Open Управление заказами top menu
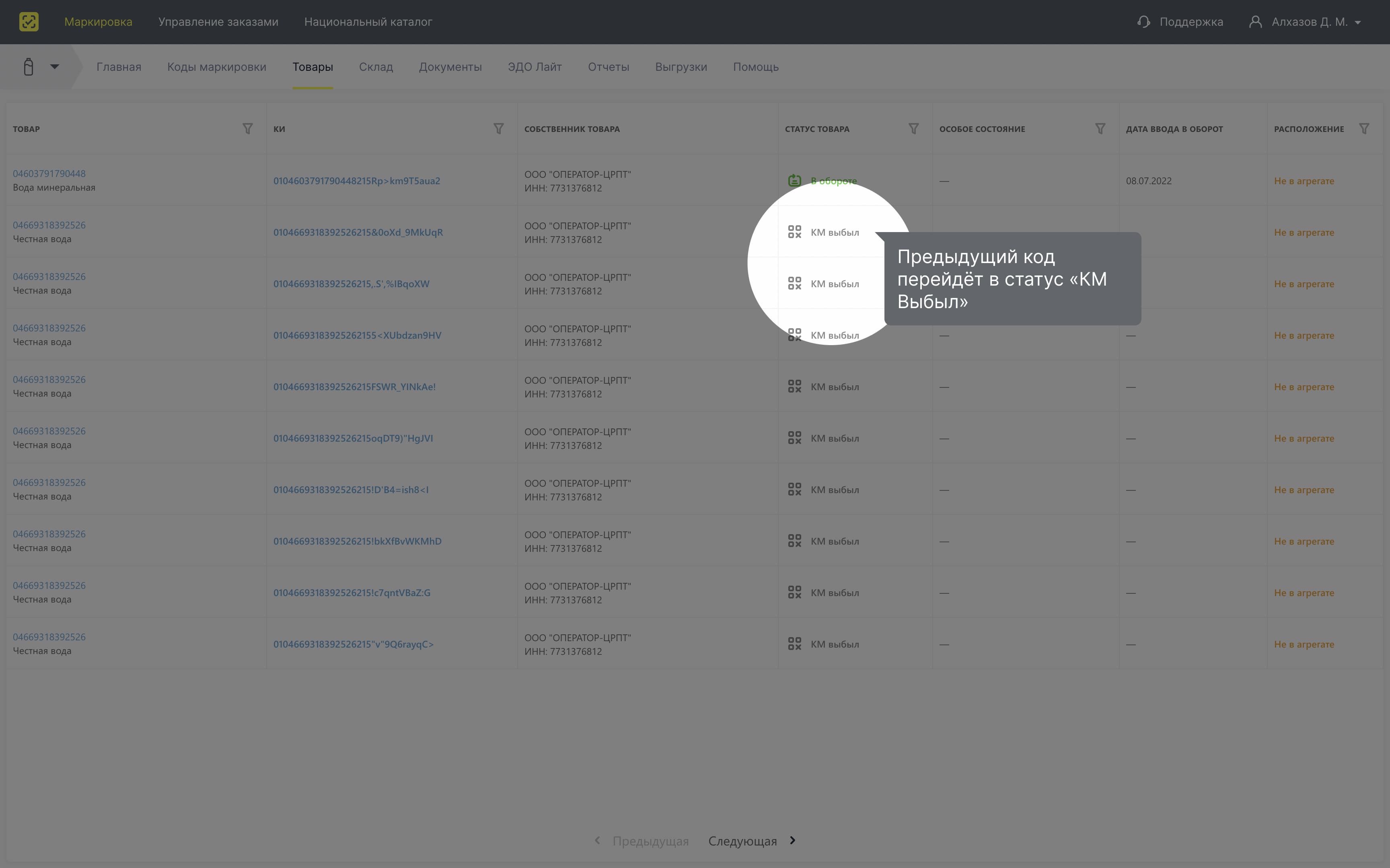 pos(218,22)
